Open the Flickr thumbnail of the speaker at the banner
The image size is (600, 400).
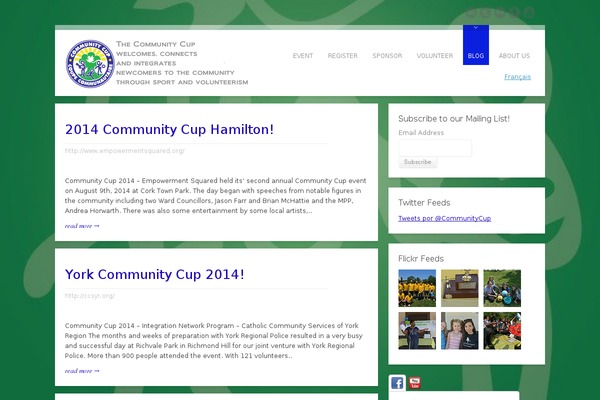[x=417, y=331]
